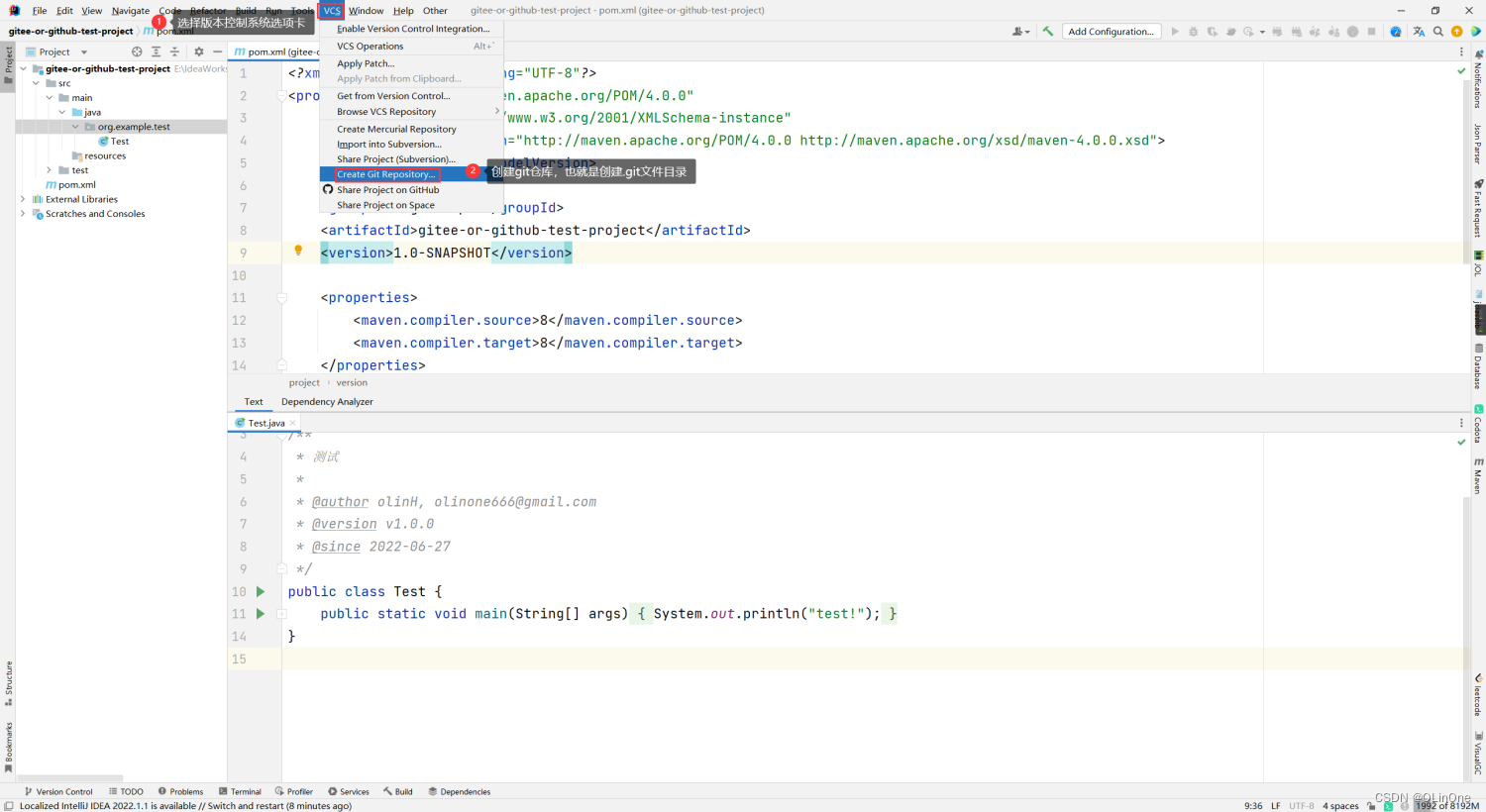Open the Dependencies tool window
This screenshot has width=1486, height=812.
pos(460,791)
